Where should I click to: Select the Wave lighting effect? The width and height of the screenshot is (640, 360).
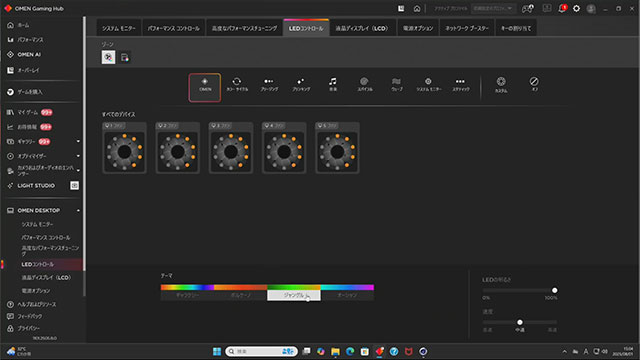pyautogui.click(x=396, y=84)
